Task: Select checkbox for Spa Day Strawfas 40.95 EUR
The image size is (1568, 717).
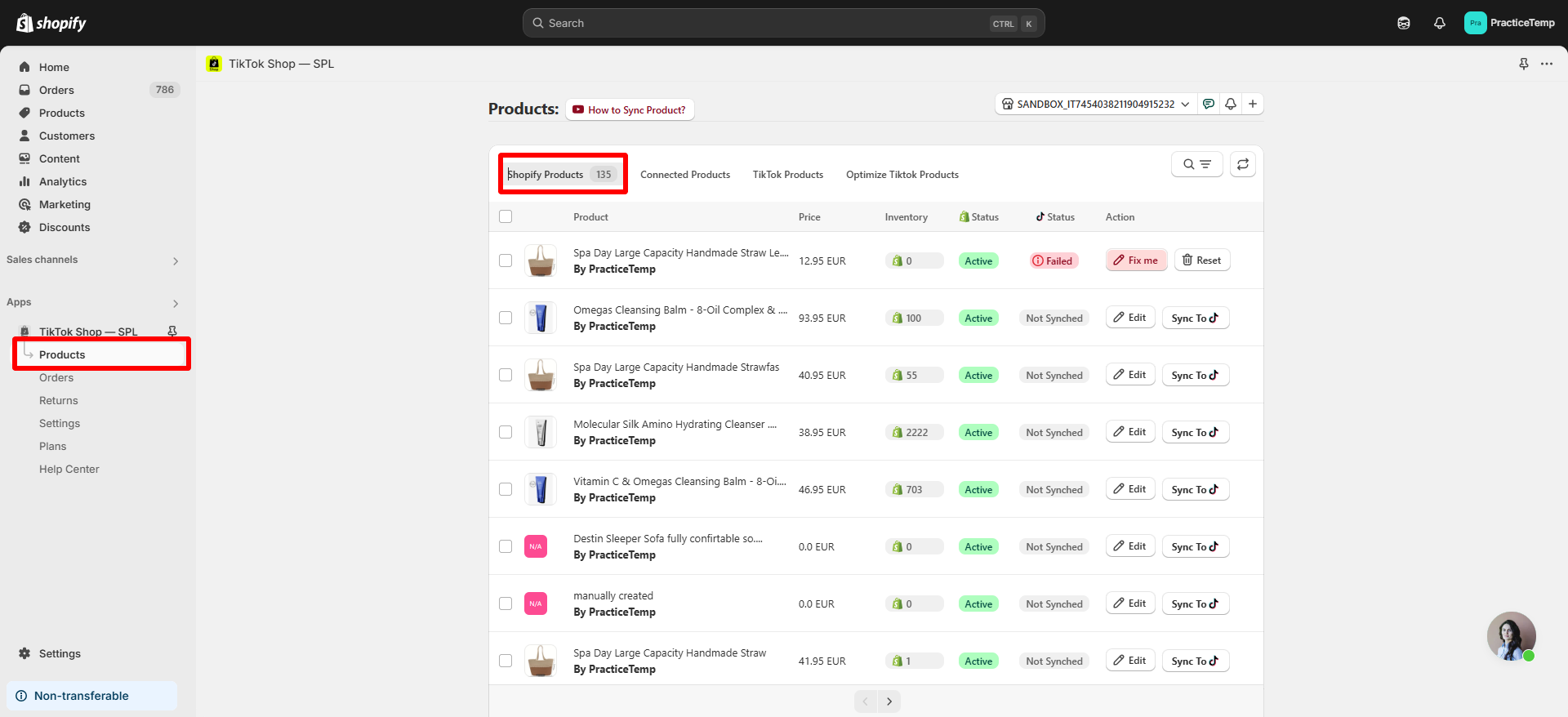Action: (x=506, y=375)
